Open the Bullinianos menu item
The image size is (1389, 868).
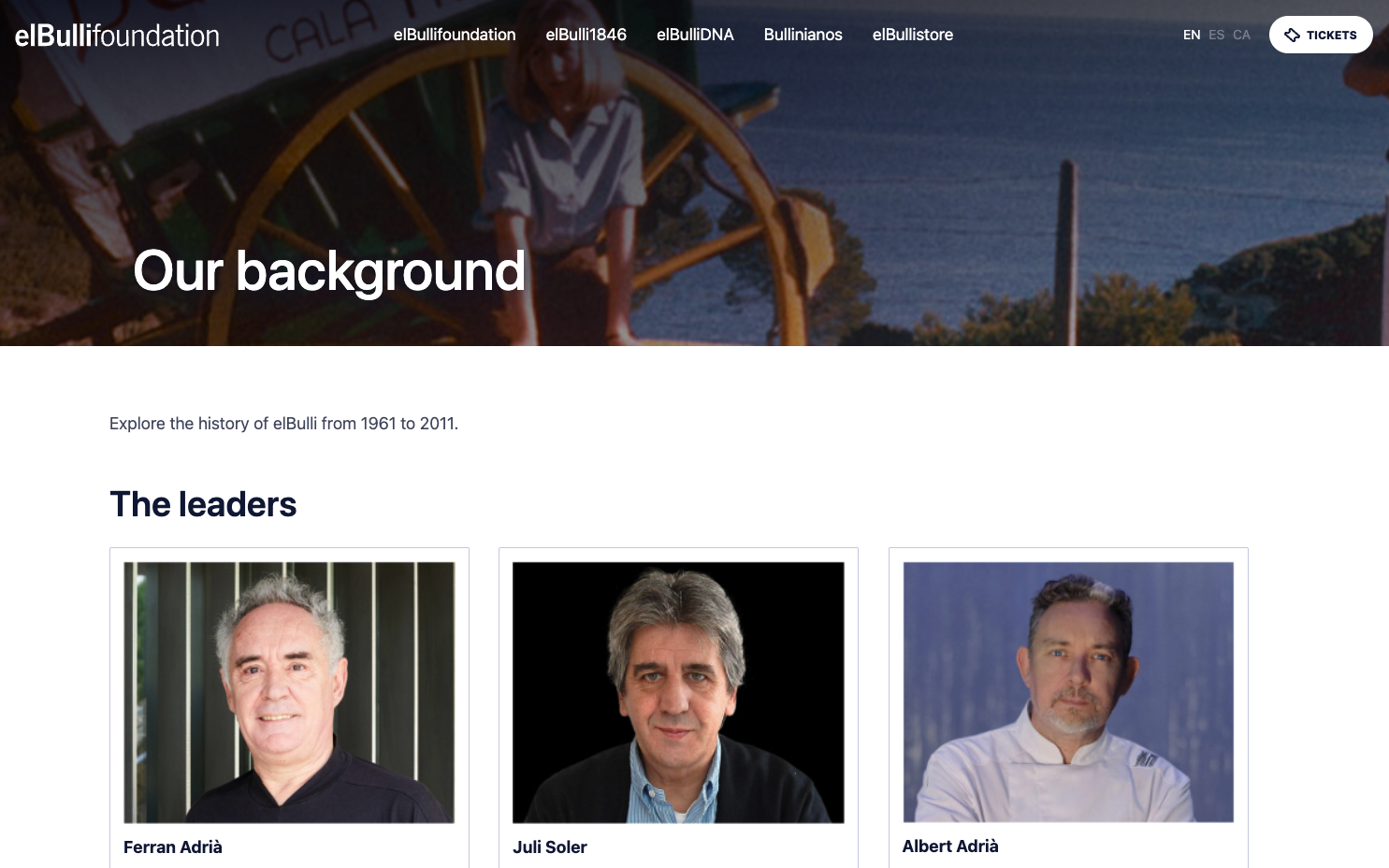pos(803,35)
